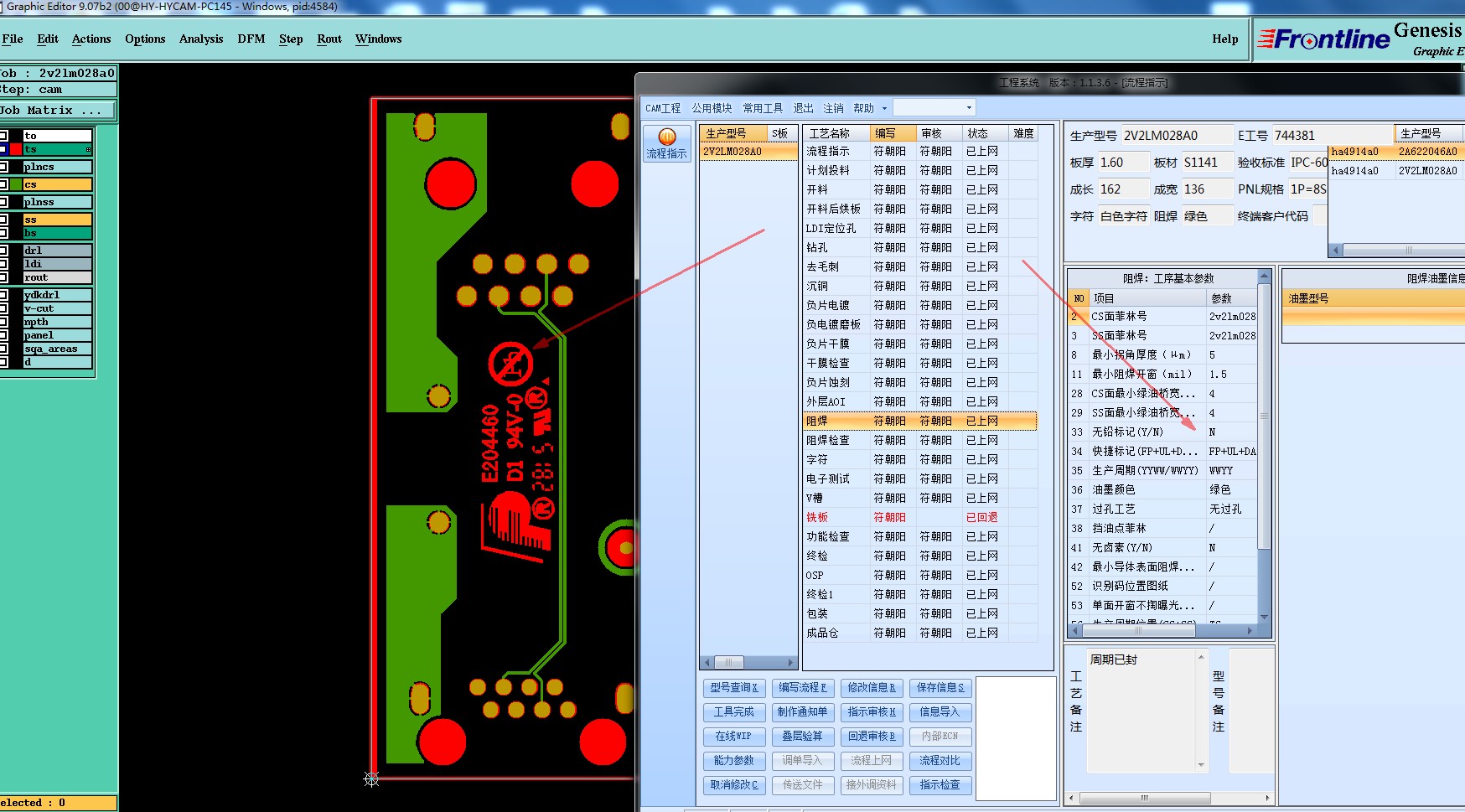This screenshot has height=812, width=1465.
Task: Select the 阻焊 process row
Action: [x=920, y=421]
